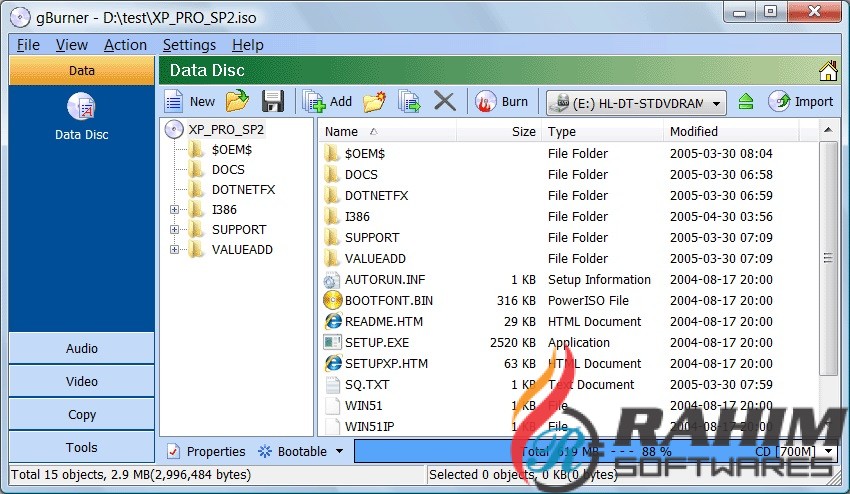Select VALUEADD folder in file list
This screenshot has height=494, width=850.
click(x=569, y=259)
